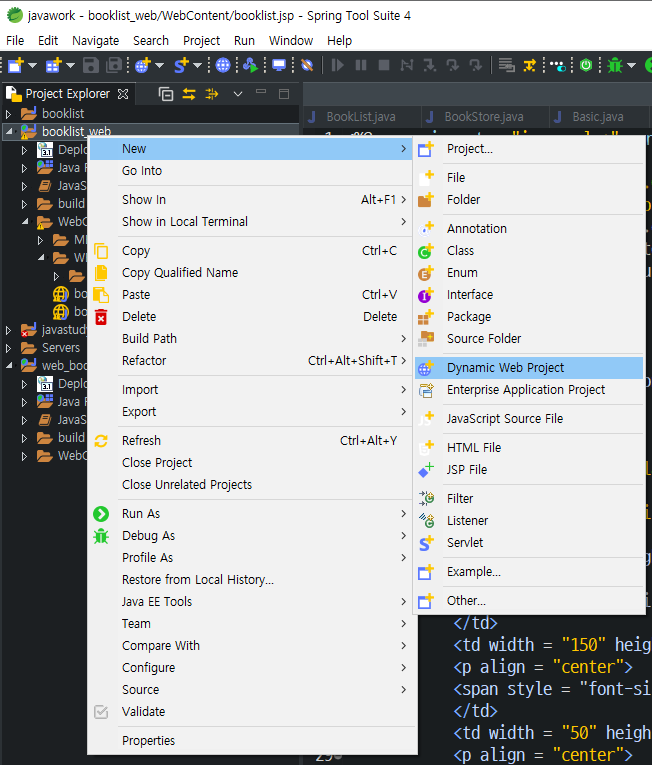Image resolution: width=652 pixels, height=765 pixels.
Task: Click the Resume debug toolbar icon
Action: pos(337,65)
